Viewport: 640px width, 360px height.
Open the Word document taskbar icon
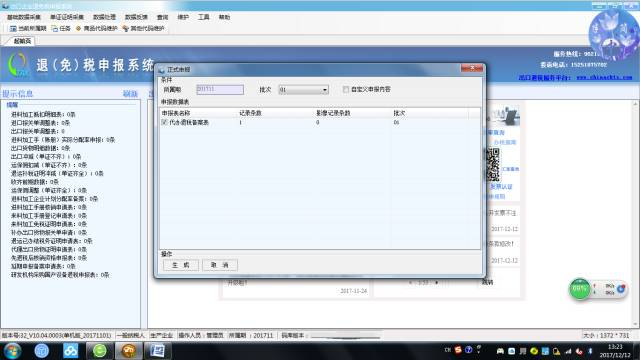[158, 351]
